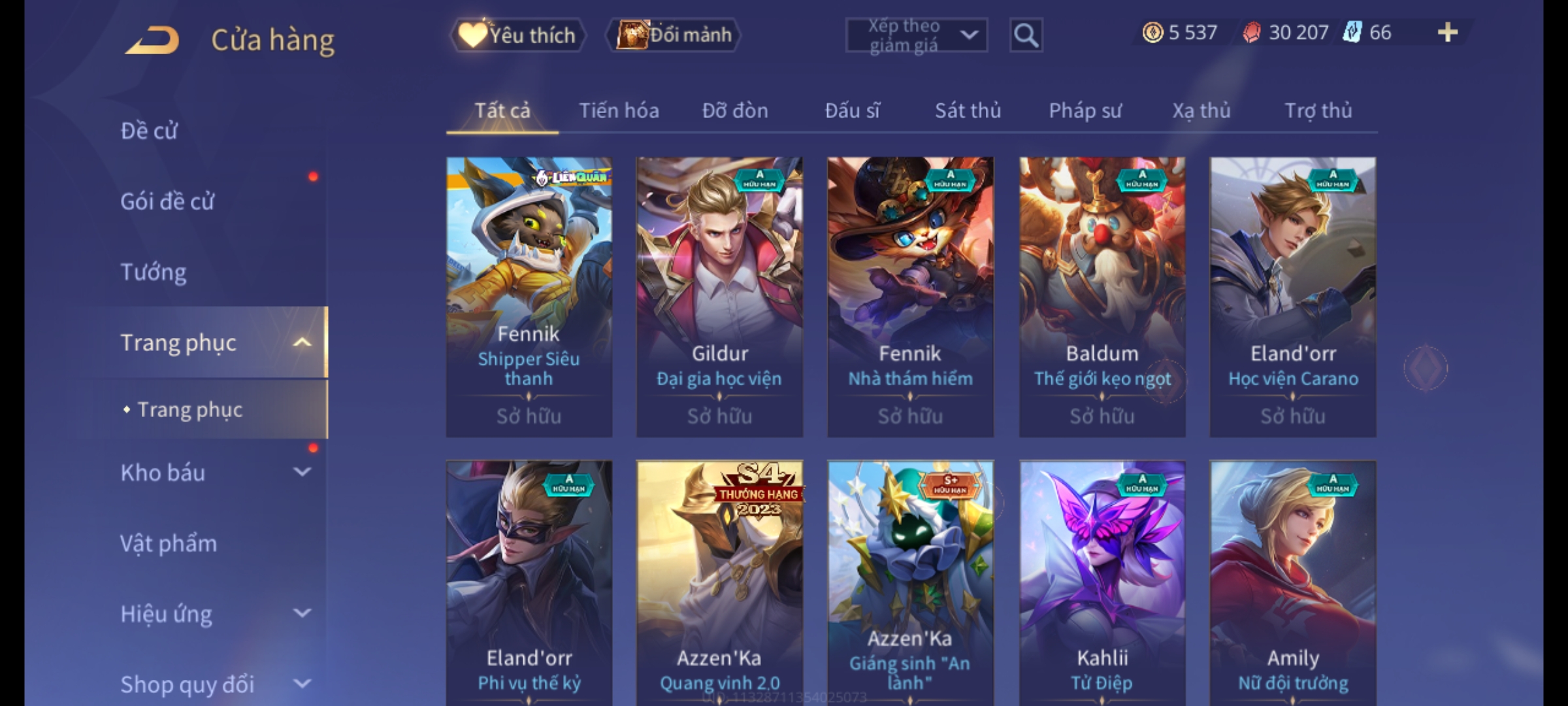The image size is (1568, 706).
Task: Open Đổi mảnh chest exchange button
Action: click(x=674, y=35)
